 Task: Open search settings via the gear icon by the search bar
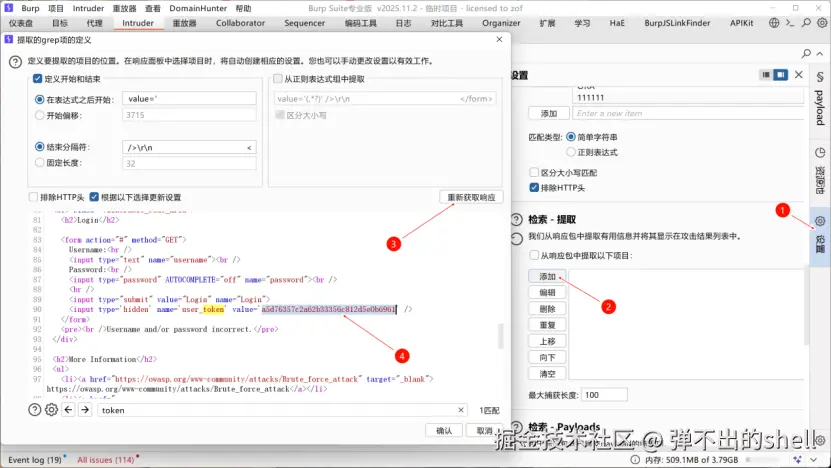[x=51, y=410]
